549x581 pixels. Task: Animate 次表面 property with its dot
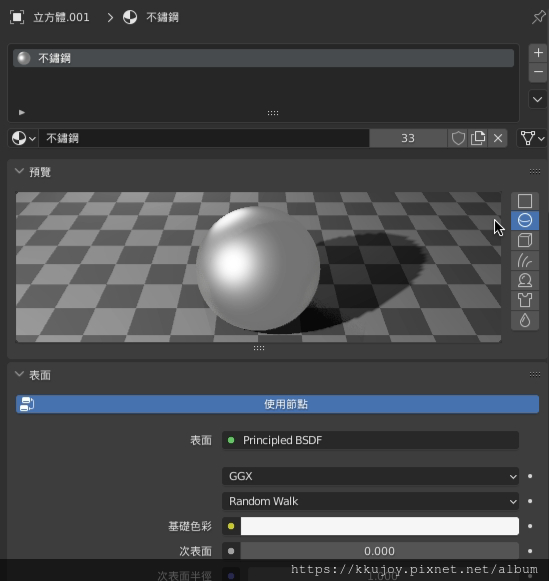tap(530, 551)
